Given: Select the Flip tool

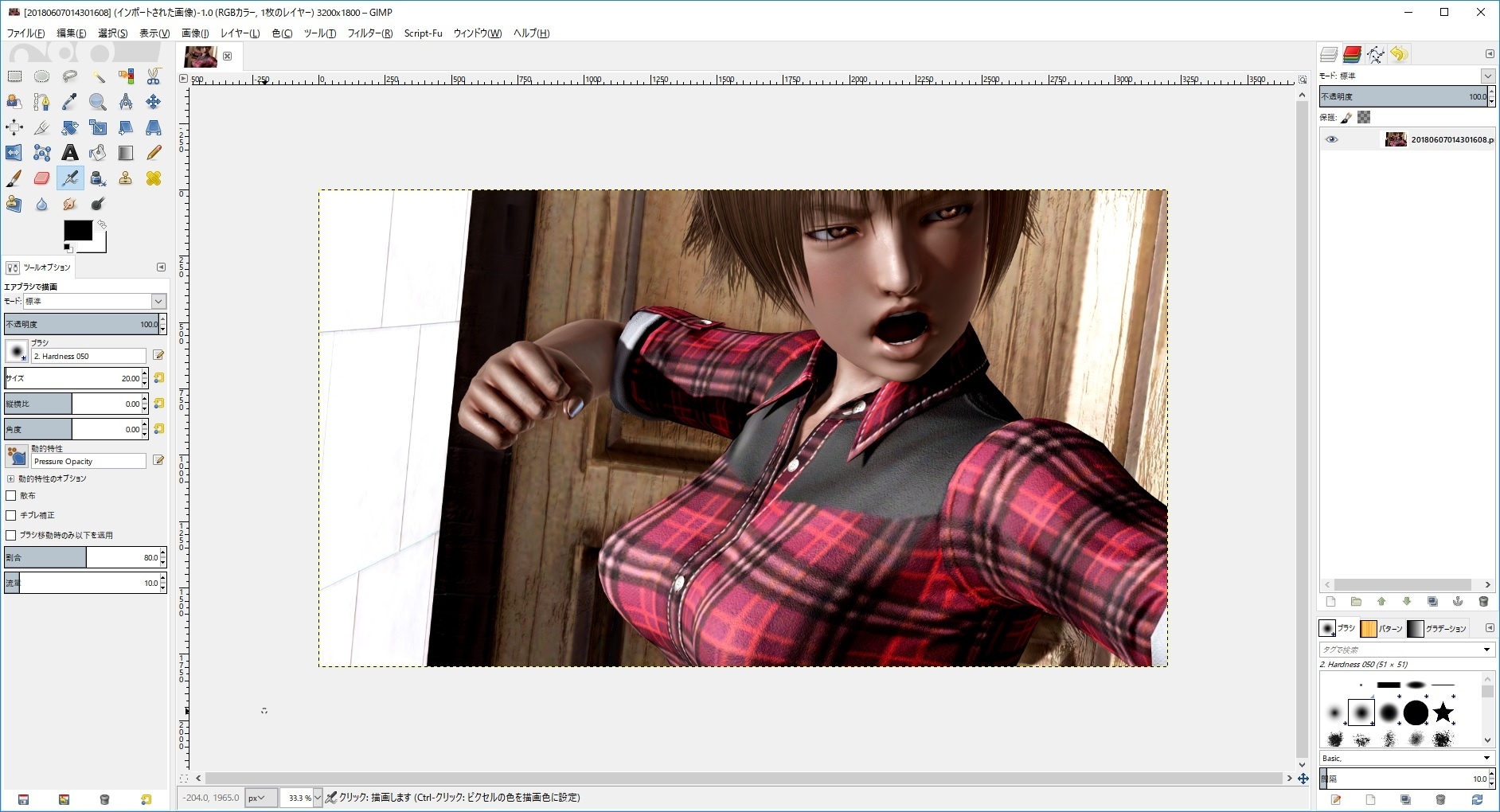Looking at the screenshot, I should click(x=14, y=153).
